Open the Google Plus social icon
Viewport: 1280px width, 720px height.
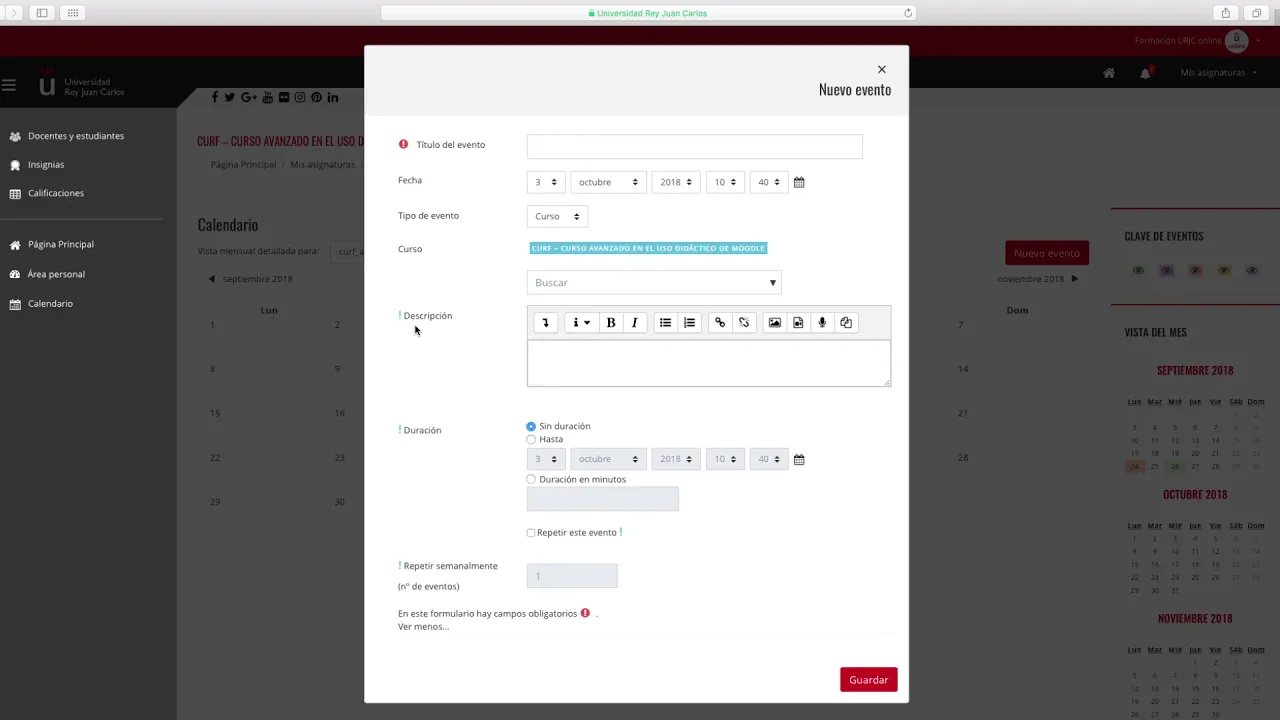(x=249, y=97)
